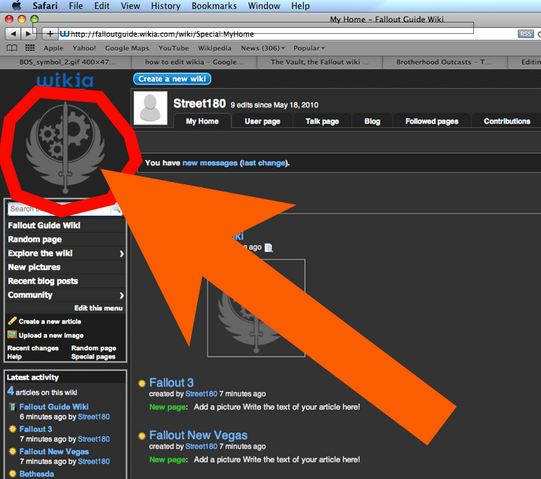Click the browser Forward arrow button

click(28, 34)
